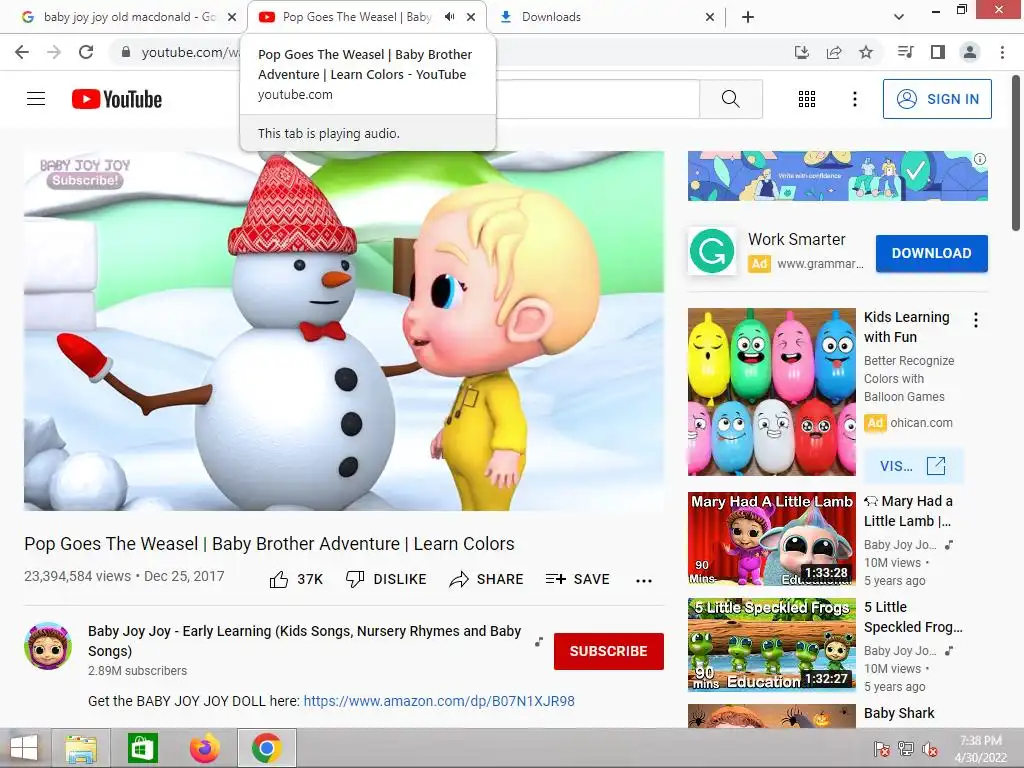Click the SIGN IN button
The width and height of the screenshot is (1024, 768).
click(x=937, y=99)
